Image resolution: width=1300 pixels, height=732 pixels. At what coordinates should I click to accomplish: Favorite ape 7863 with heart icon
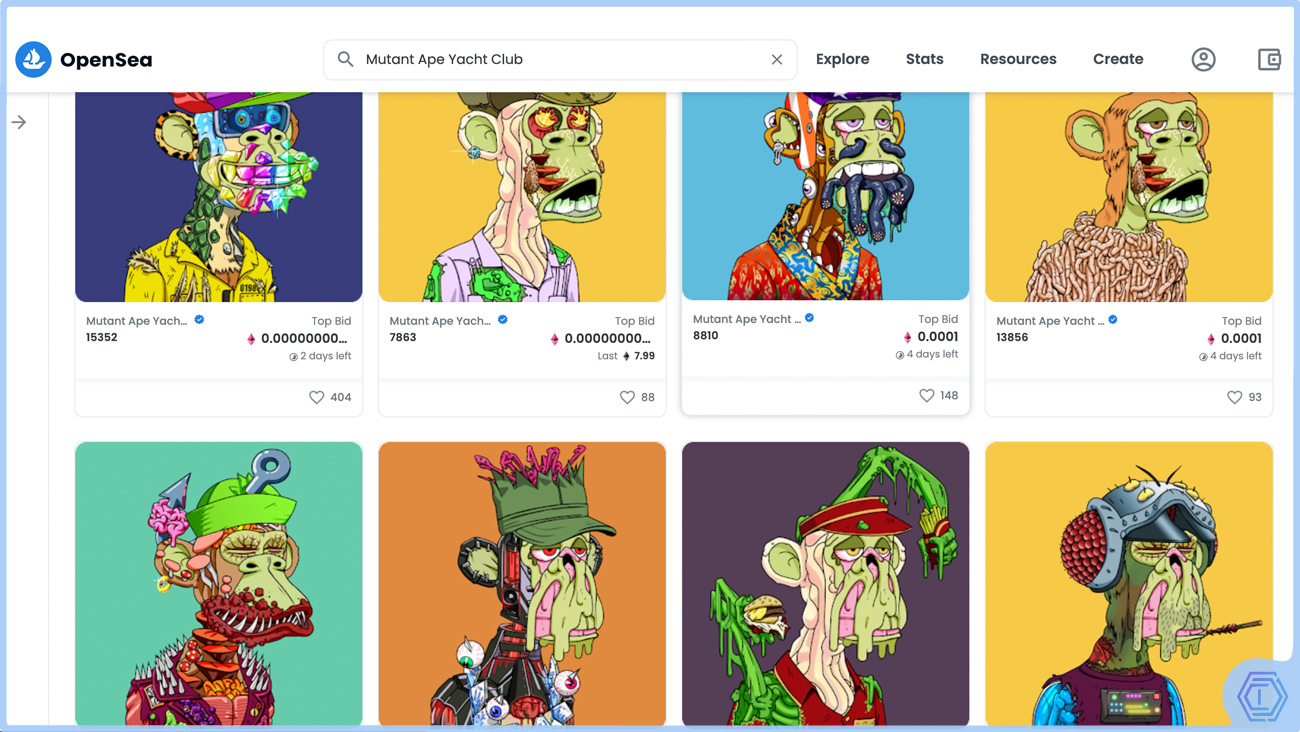[627, 397]
